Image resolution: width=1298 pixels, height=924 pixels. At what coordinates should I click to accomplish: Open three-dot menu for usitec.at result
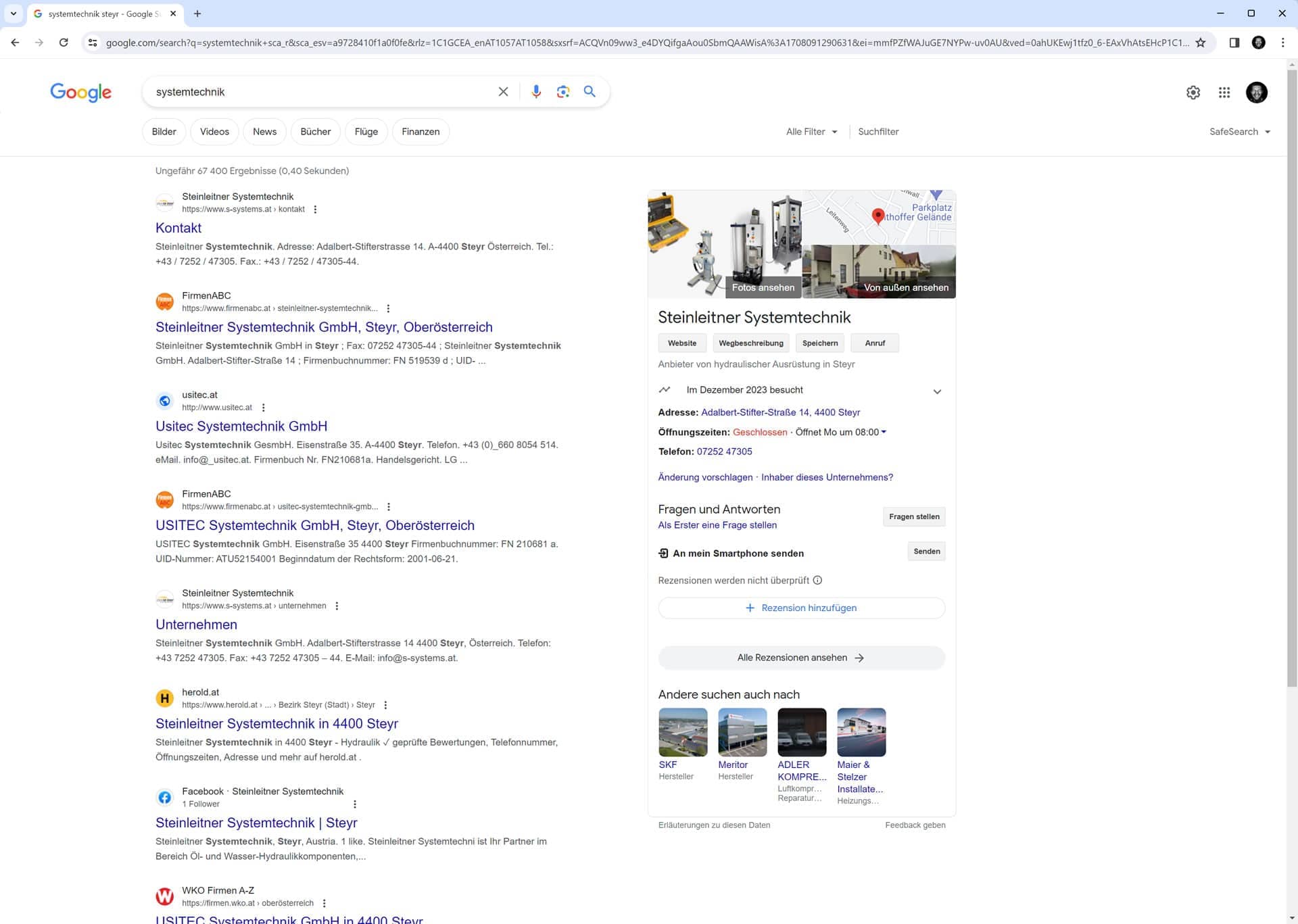coord(264,408)
